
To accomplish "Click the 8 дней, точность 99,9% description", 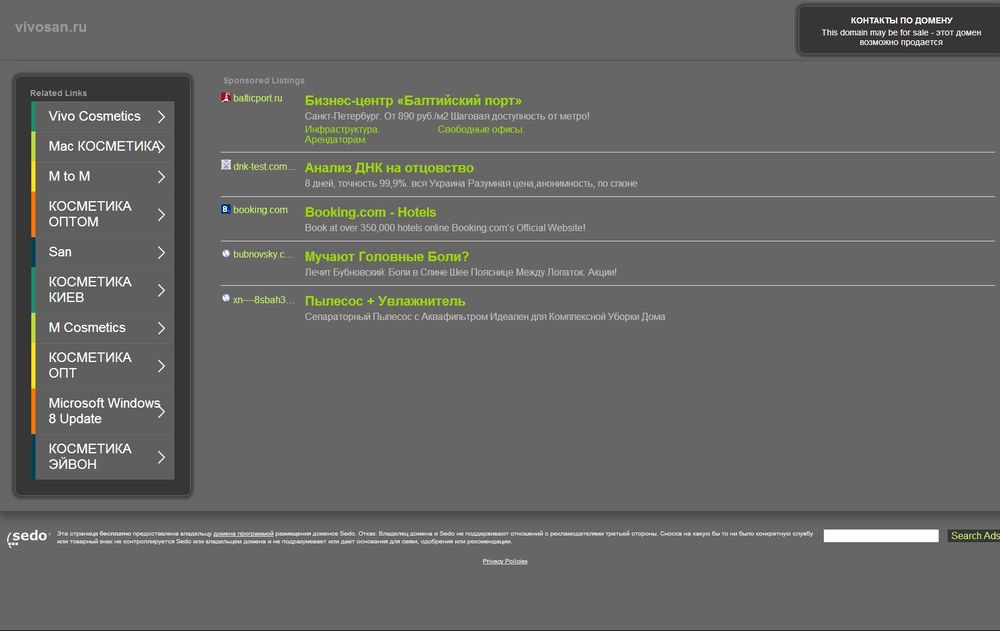I will 471,183.
